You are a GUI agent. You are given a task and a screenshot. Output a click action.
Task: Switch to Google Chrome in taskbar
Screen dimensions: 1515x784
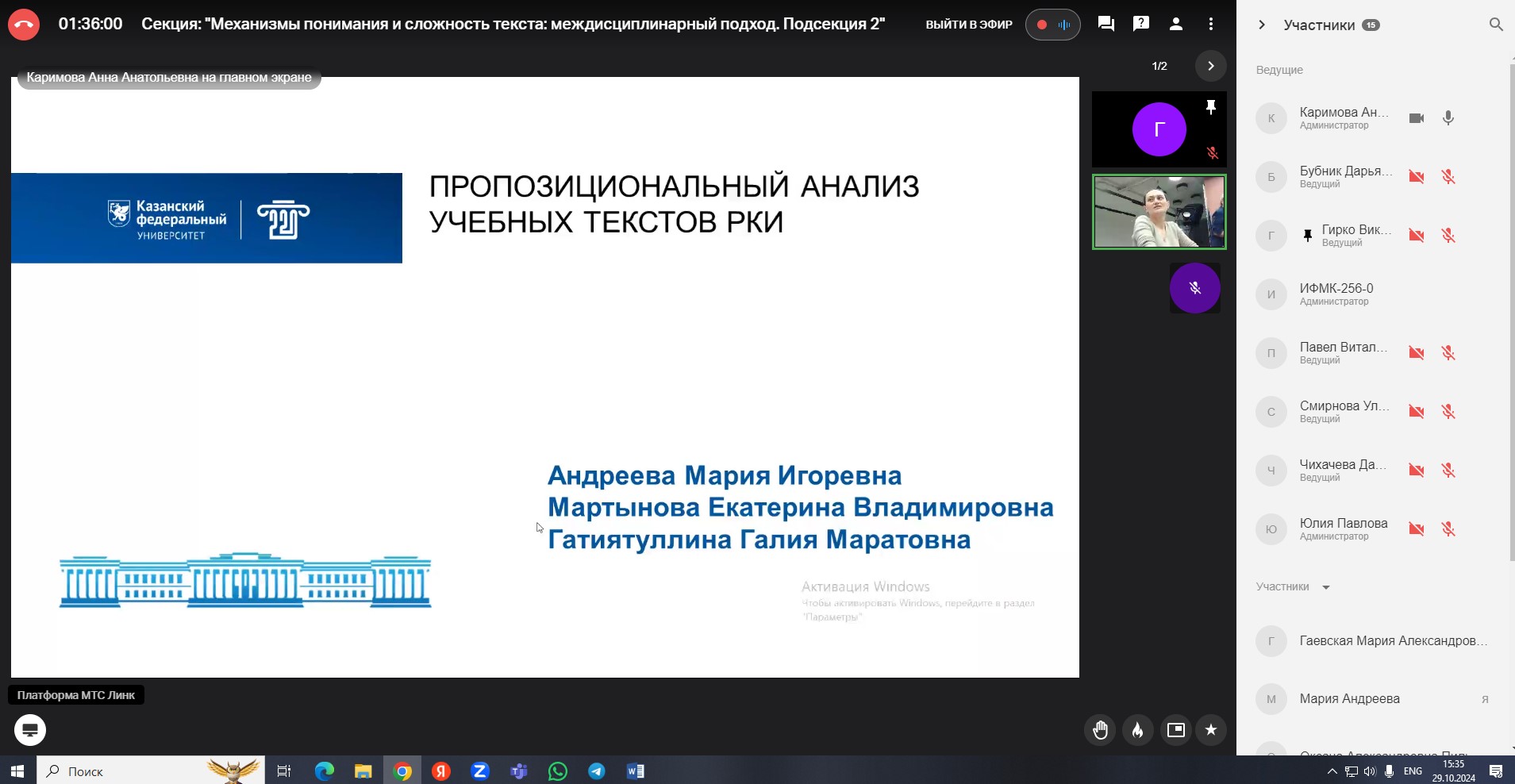pyautogui.click(x=402, y=771)
